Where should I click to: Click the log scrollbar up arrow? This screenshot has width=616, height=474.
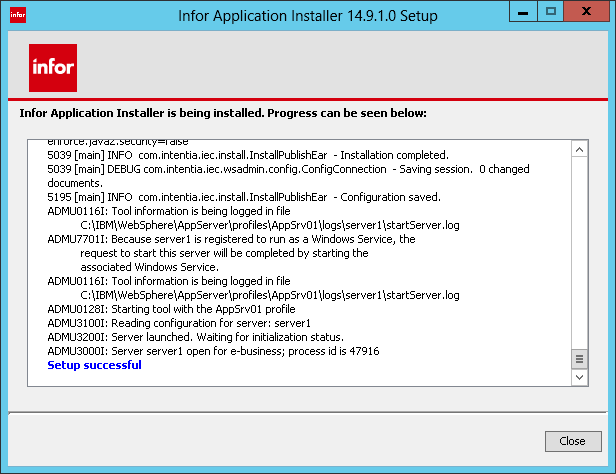579,148
